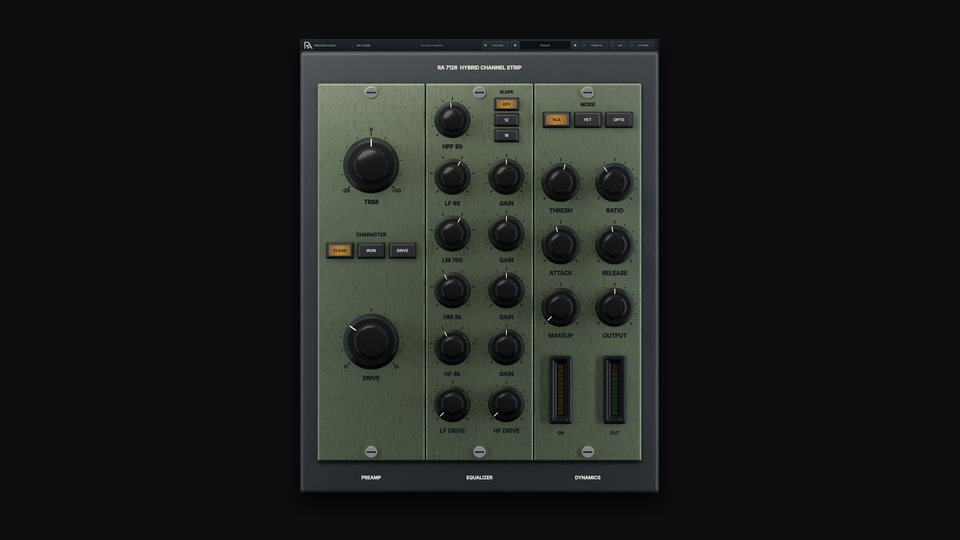Click the preamp DRIVE knob
The image size is (960, 540).
click(x=371, y=341)
